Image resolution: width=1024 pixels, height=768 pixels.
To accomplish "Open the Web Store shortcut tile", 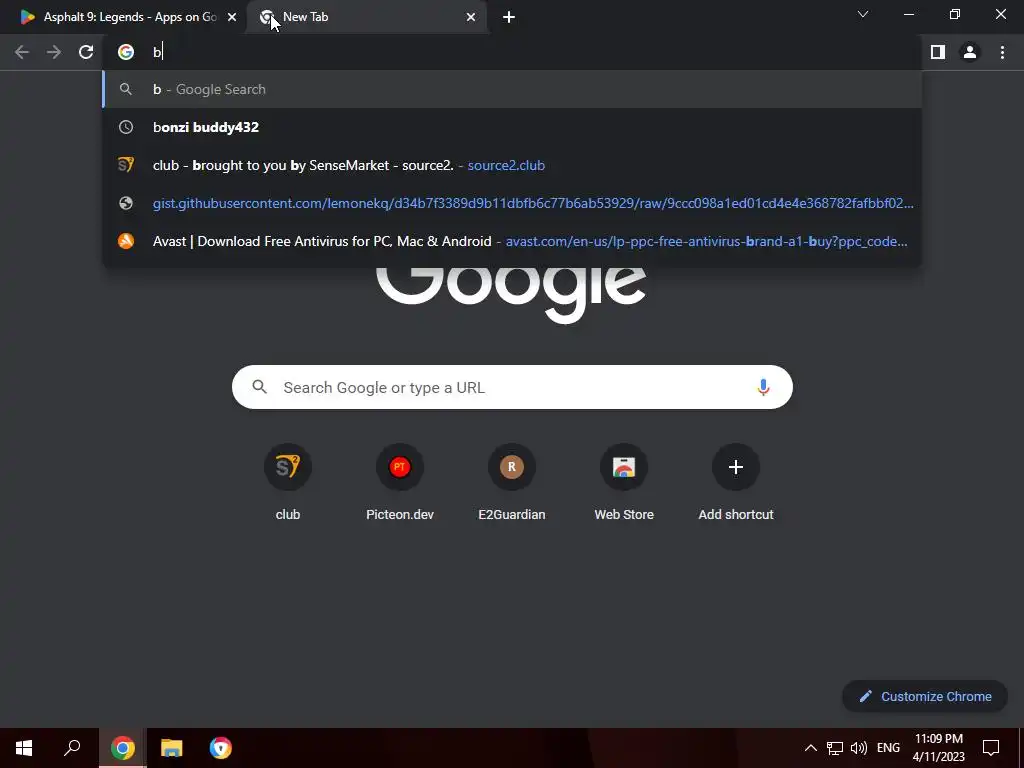I will click(624, 483).
